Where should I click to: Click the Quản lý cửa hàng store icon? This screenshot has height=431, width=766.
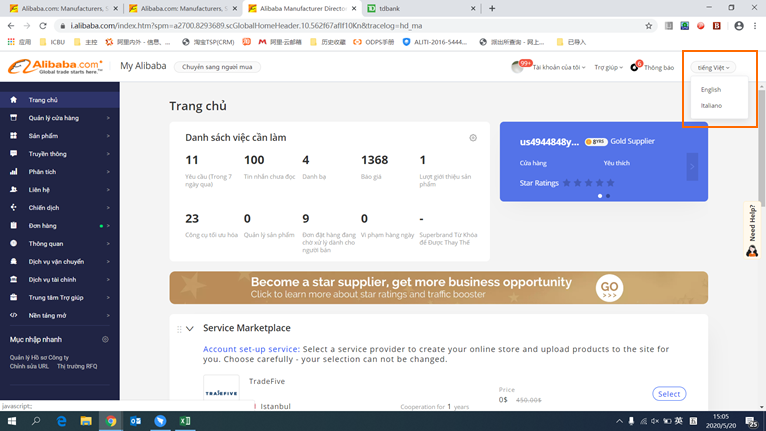coord(14,118)
